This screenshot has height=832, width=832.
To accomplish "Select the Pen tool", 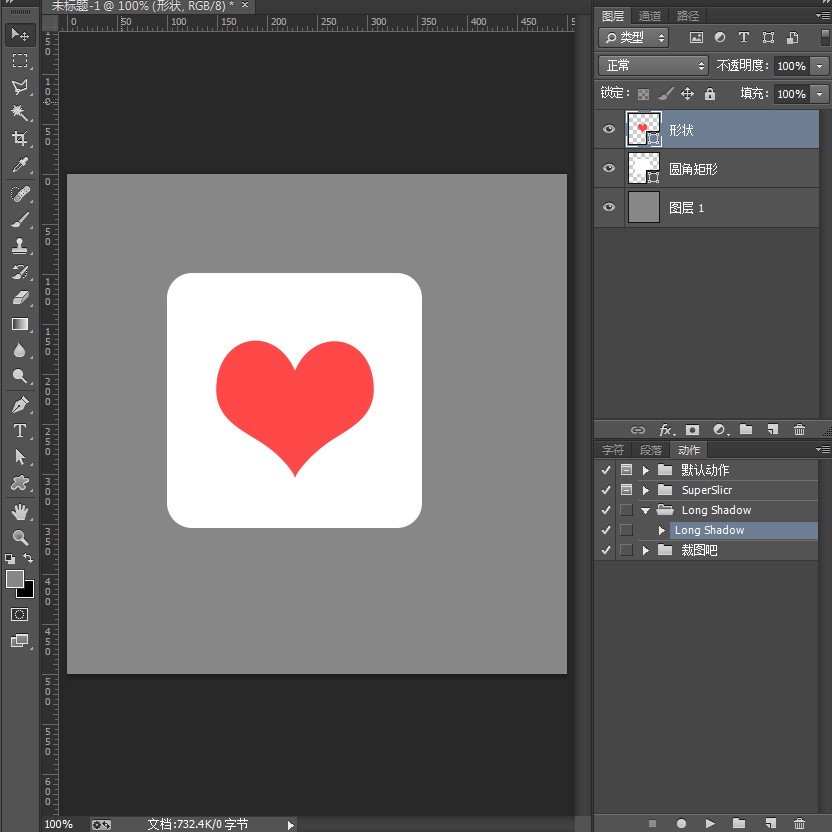I will (x=20, y=405).
